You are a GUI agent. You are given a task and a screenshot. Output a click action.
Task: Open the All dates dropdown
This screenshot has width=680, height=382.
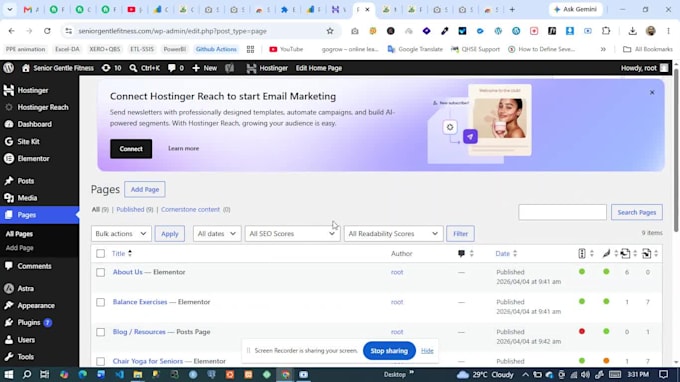pyautogui.click(x=217, y=234)
